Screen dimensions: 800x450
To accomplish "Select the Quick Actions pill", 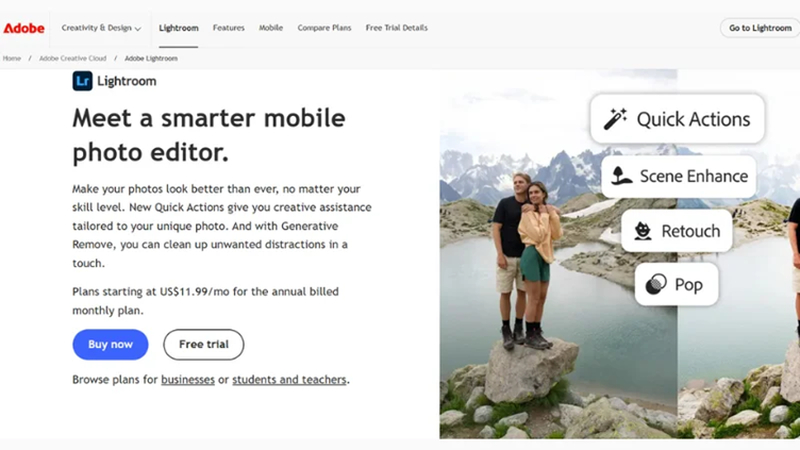I will click(678, 119).
